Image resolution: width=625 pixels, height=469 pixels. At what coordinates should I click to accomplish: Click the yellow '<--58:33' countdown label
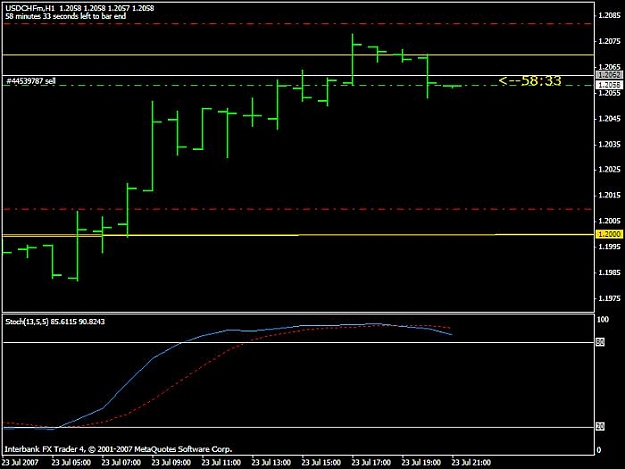(x=530, y=81)
